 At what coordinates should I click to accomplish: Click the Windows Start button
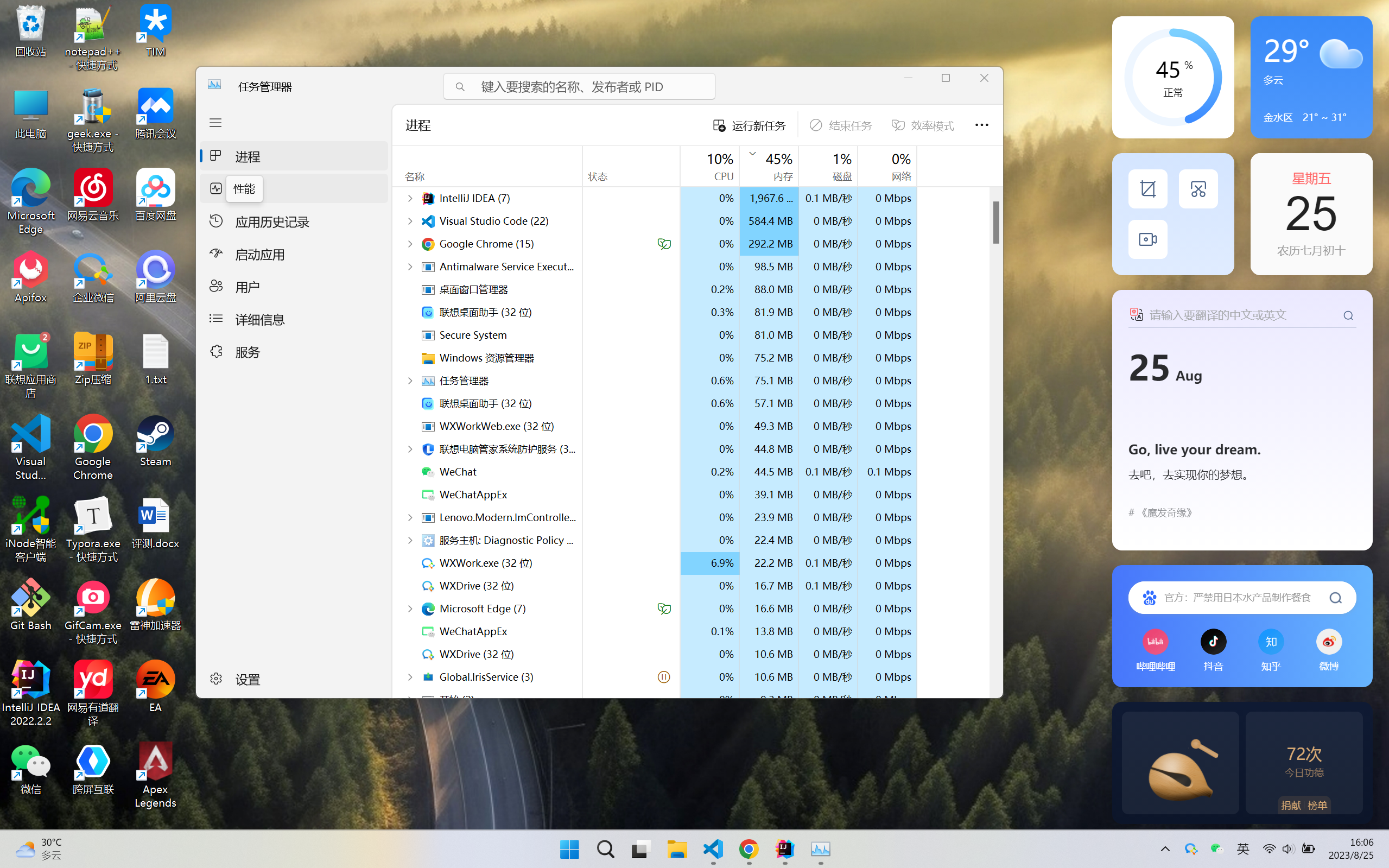569,848
